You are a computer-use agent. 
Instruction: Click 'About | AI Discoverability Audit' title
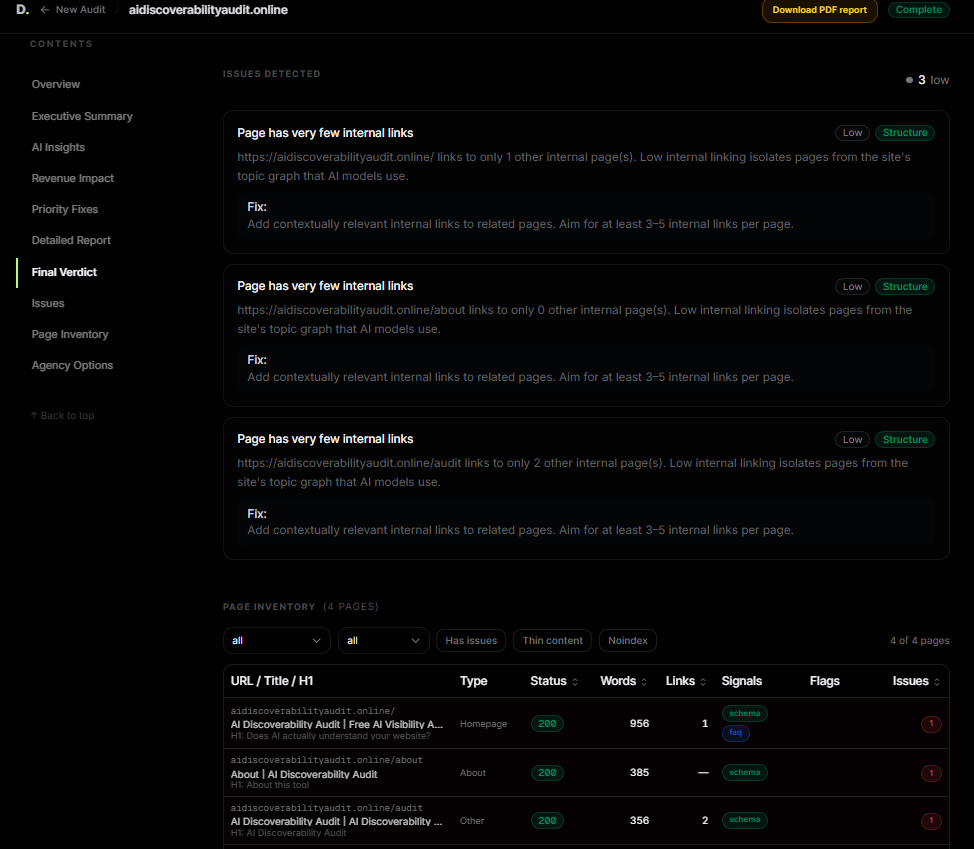tap(304, 774)
